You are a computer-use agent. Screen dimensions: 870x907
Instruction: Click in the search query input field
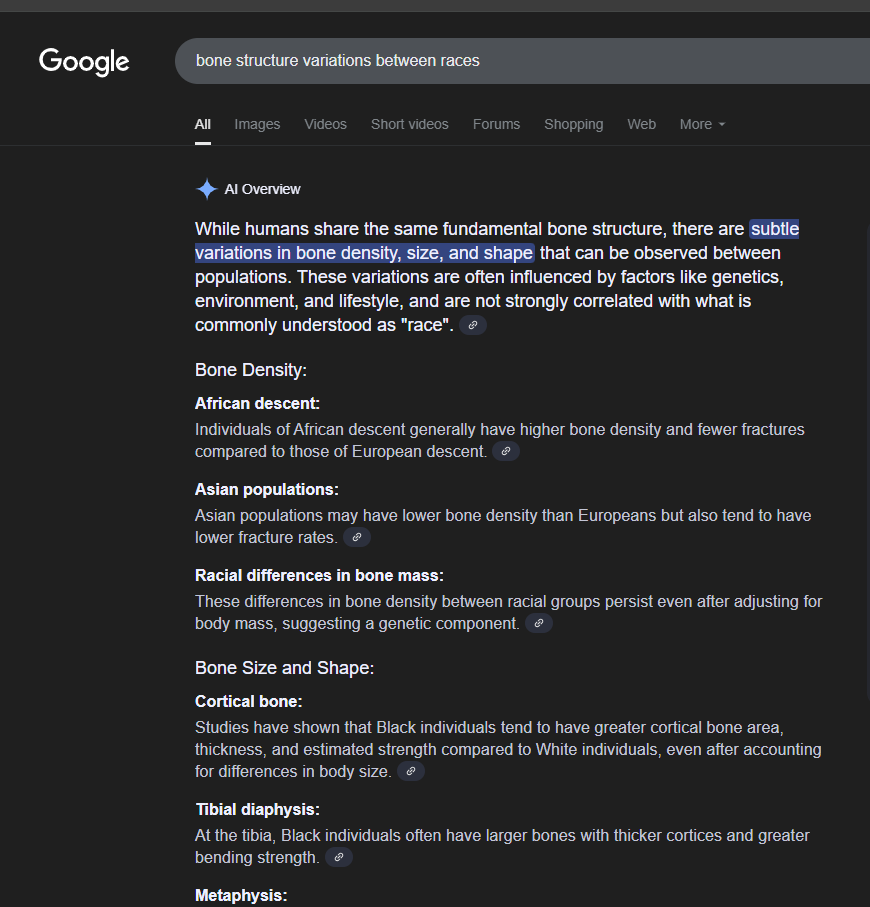pos(522,61)
